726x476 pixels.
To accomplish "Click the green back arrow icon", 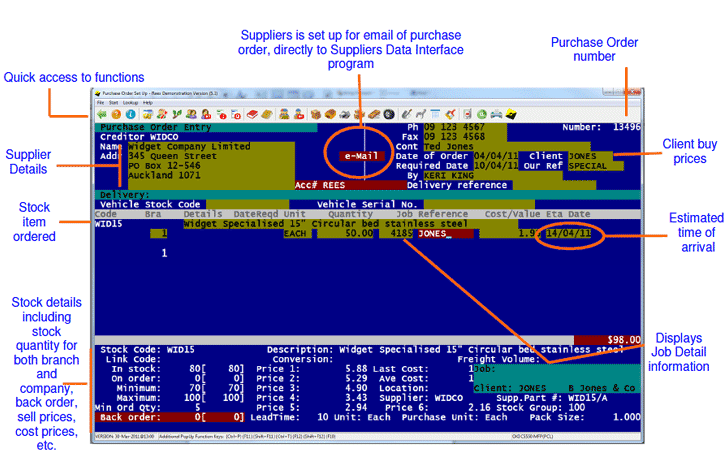I will 101,115.
